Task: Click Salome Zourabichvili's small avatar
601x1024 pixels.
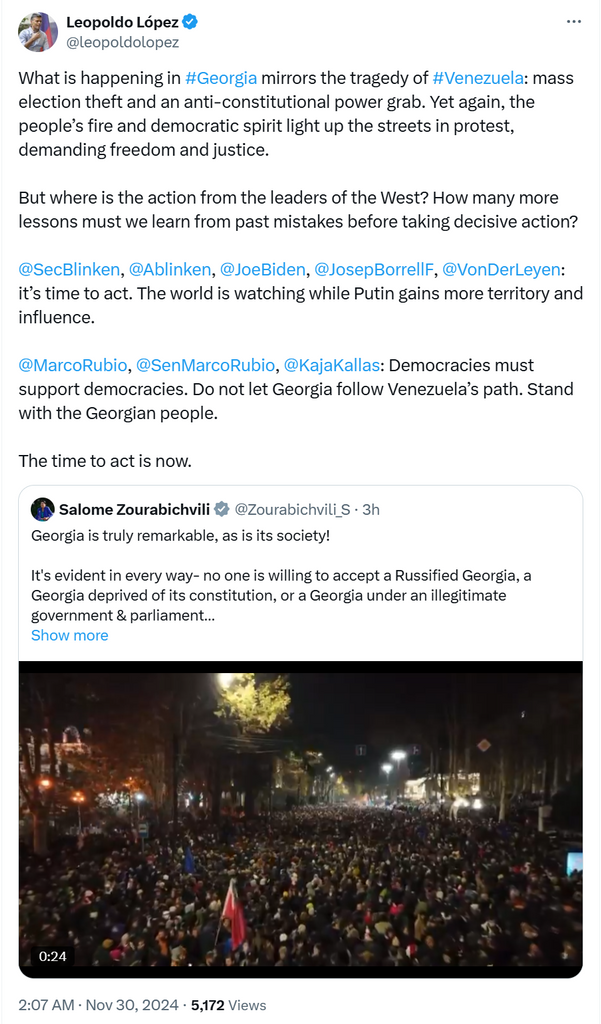Action: pos(43,509)
